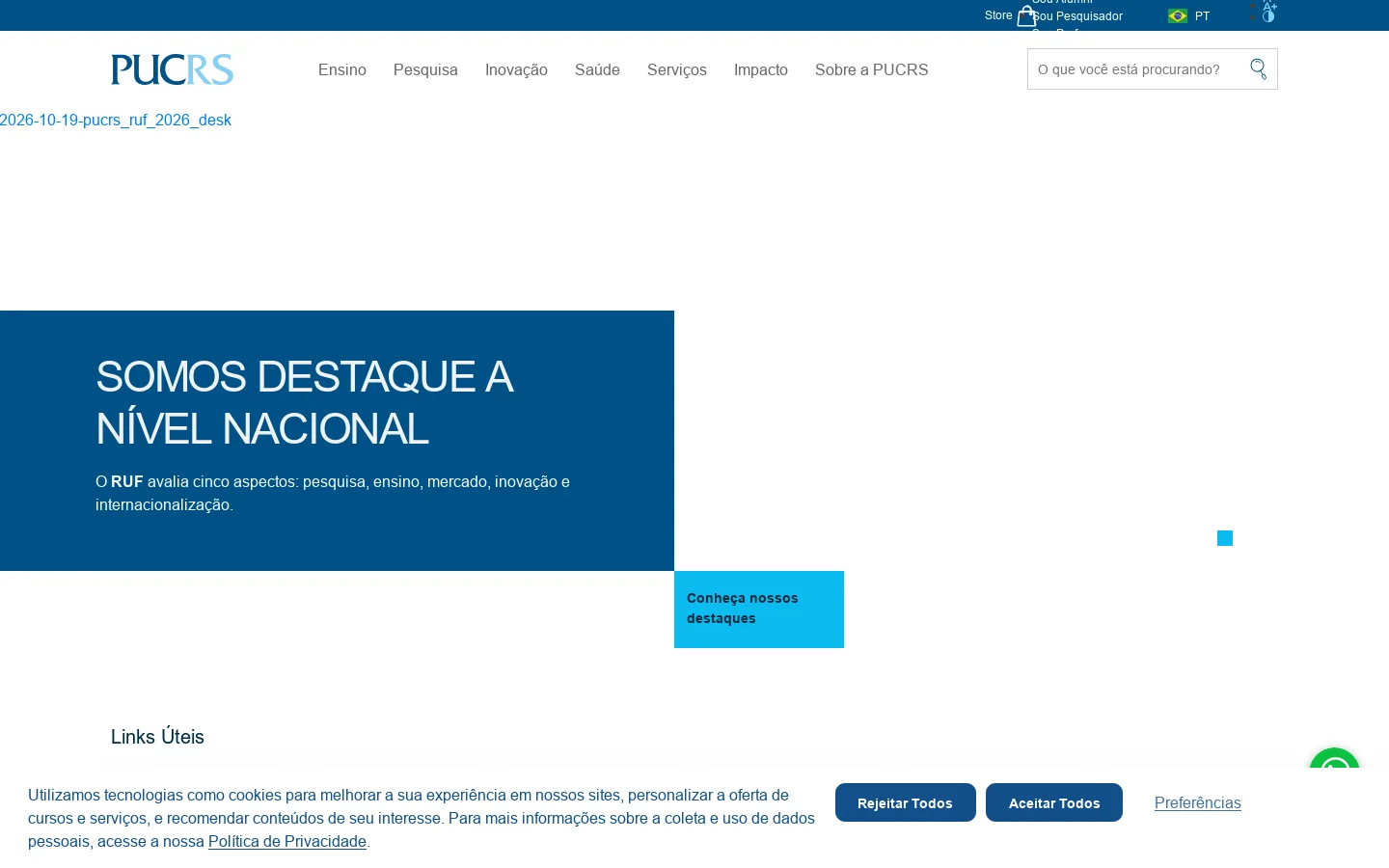The height and width of the screenshot is (868, 1389).
Task: Open the Serviços menu
Action: click(677, 69)
